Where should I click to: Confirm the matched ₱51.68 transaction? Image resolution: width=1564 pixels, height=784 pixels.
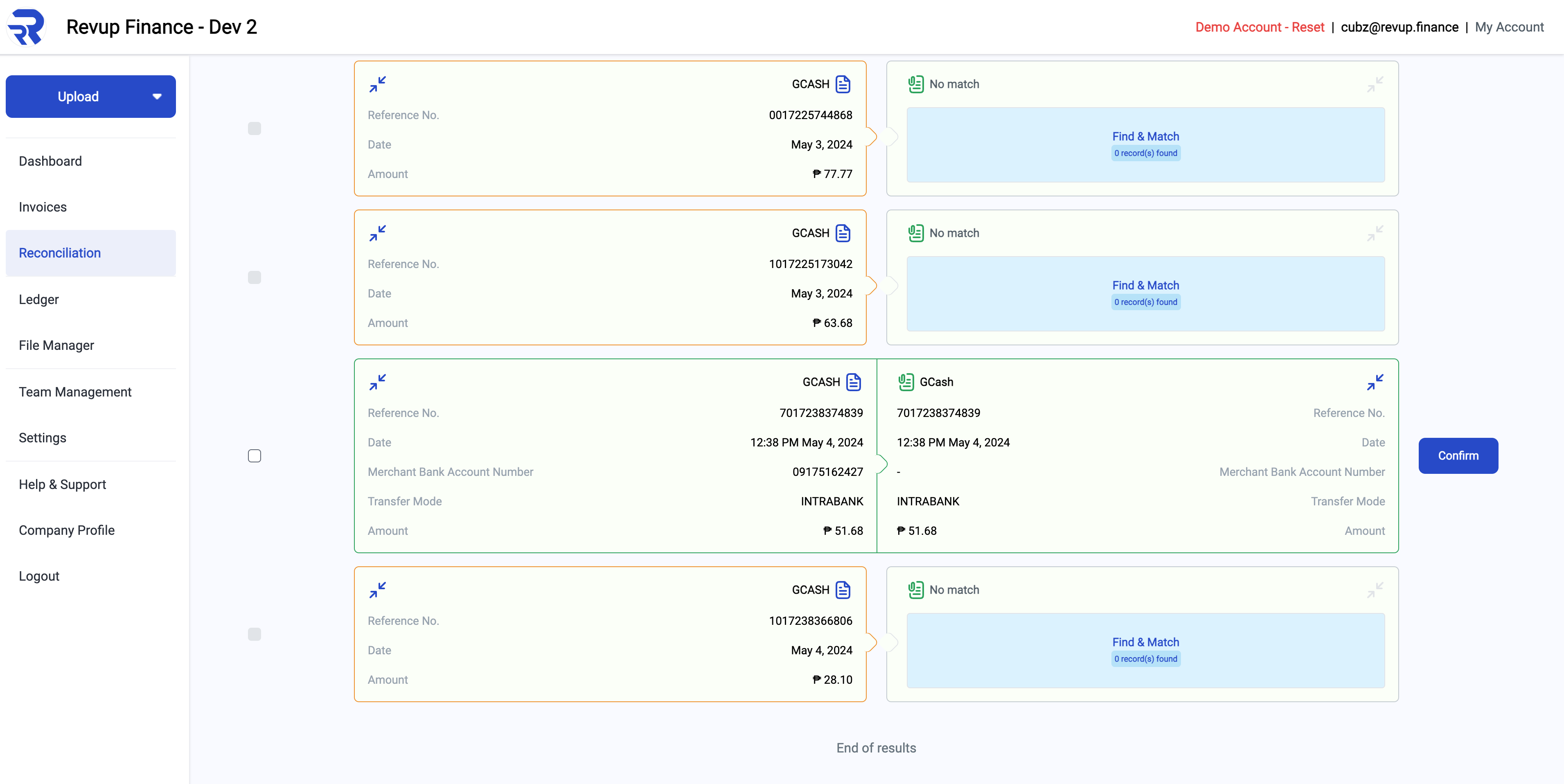(1458, 455)
